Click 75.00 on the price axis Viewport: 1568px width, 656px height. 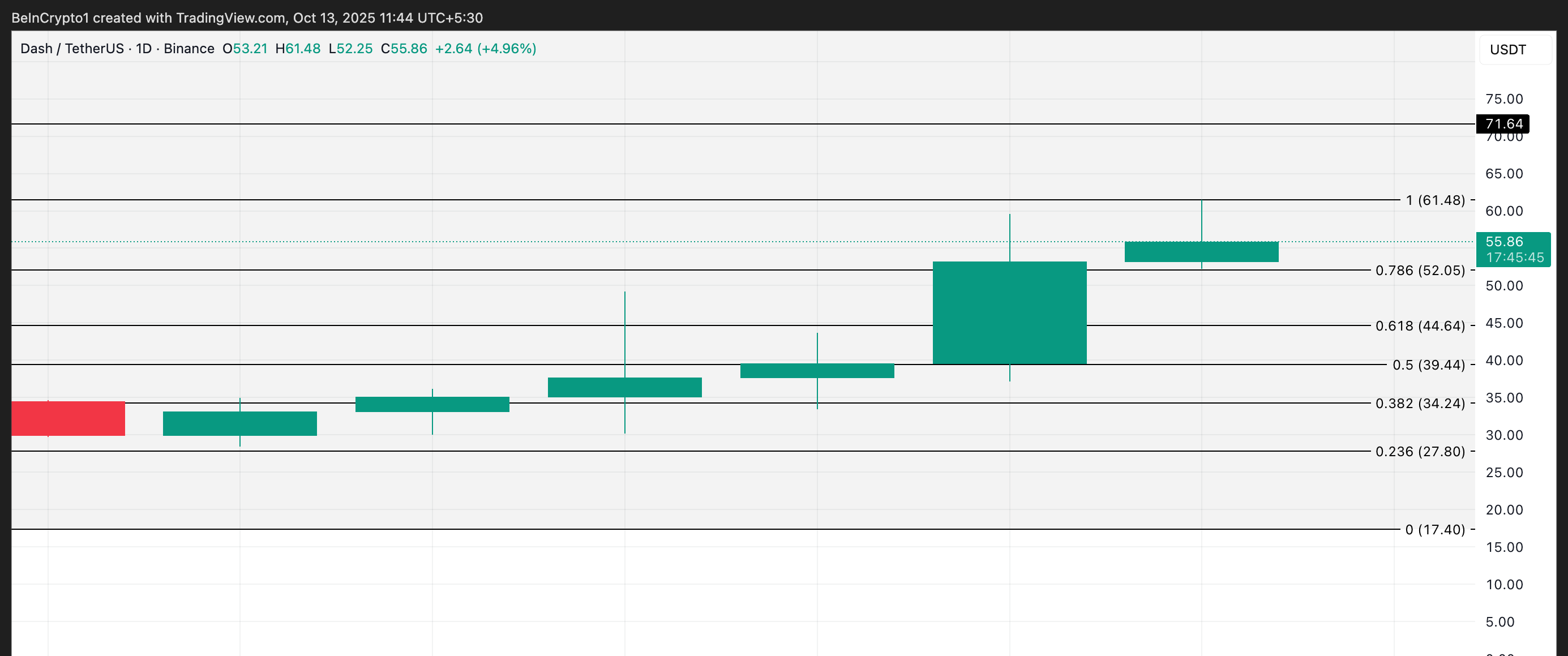coord(1503,98)
